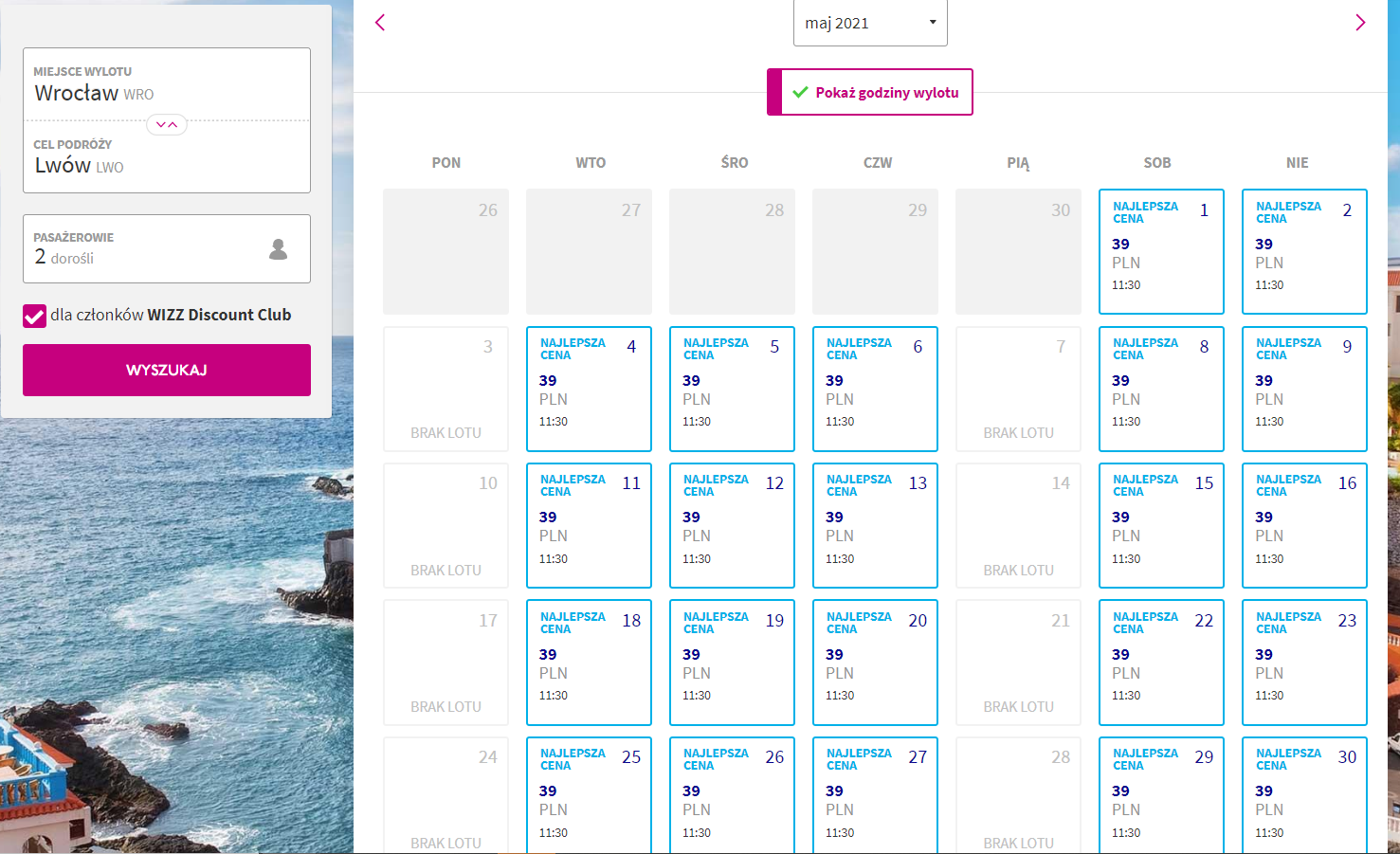
Task: Open passengers selector showing 2 dorośli
Action: coord(167,248)
